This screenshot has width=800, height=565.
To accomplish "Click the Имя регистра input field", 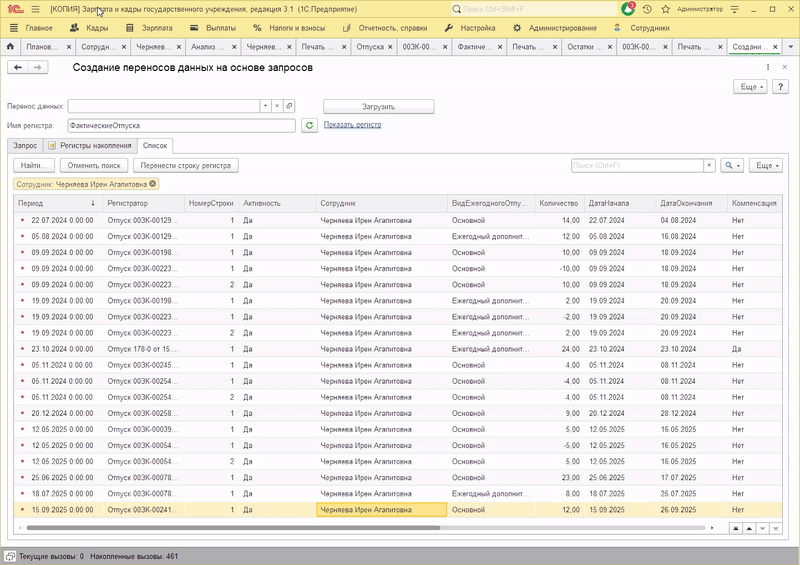I will pyautogui.click(x=180, y=125).
